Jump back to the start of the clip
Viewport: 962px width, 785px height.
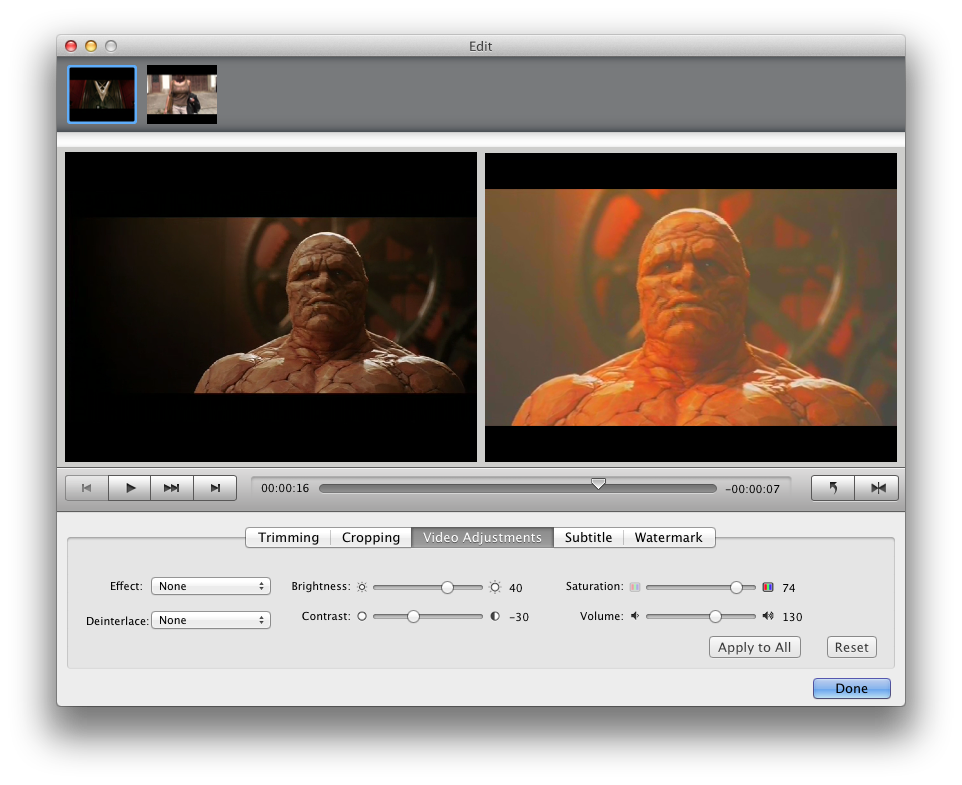(86, 488)
